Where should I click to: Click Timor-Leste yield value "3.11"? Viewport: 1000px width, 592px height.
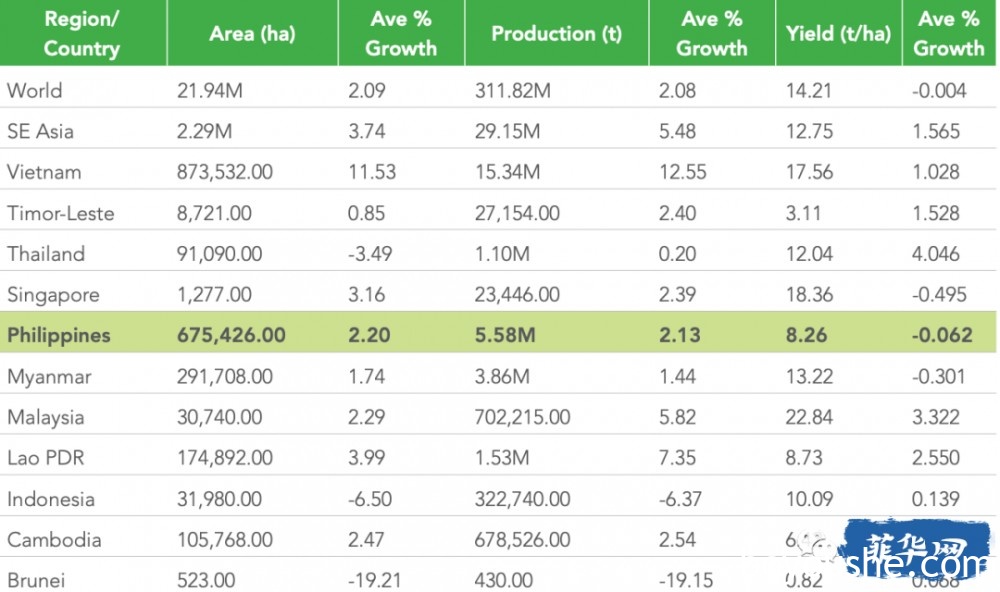point(803,213)
